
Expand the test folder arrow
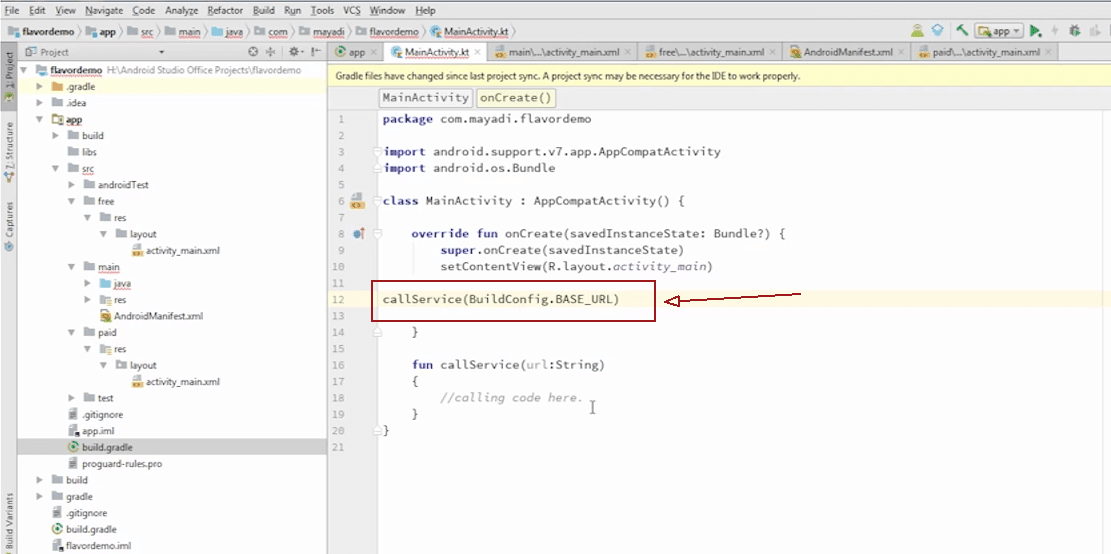[x=72, y=398]
